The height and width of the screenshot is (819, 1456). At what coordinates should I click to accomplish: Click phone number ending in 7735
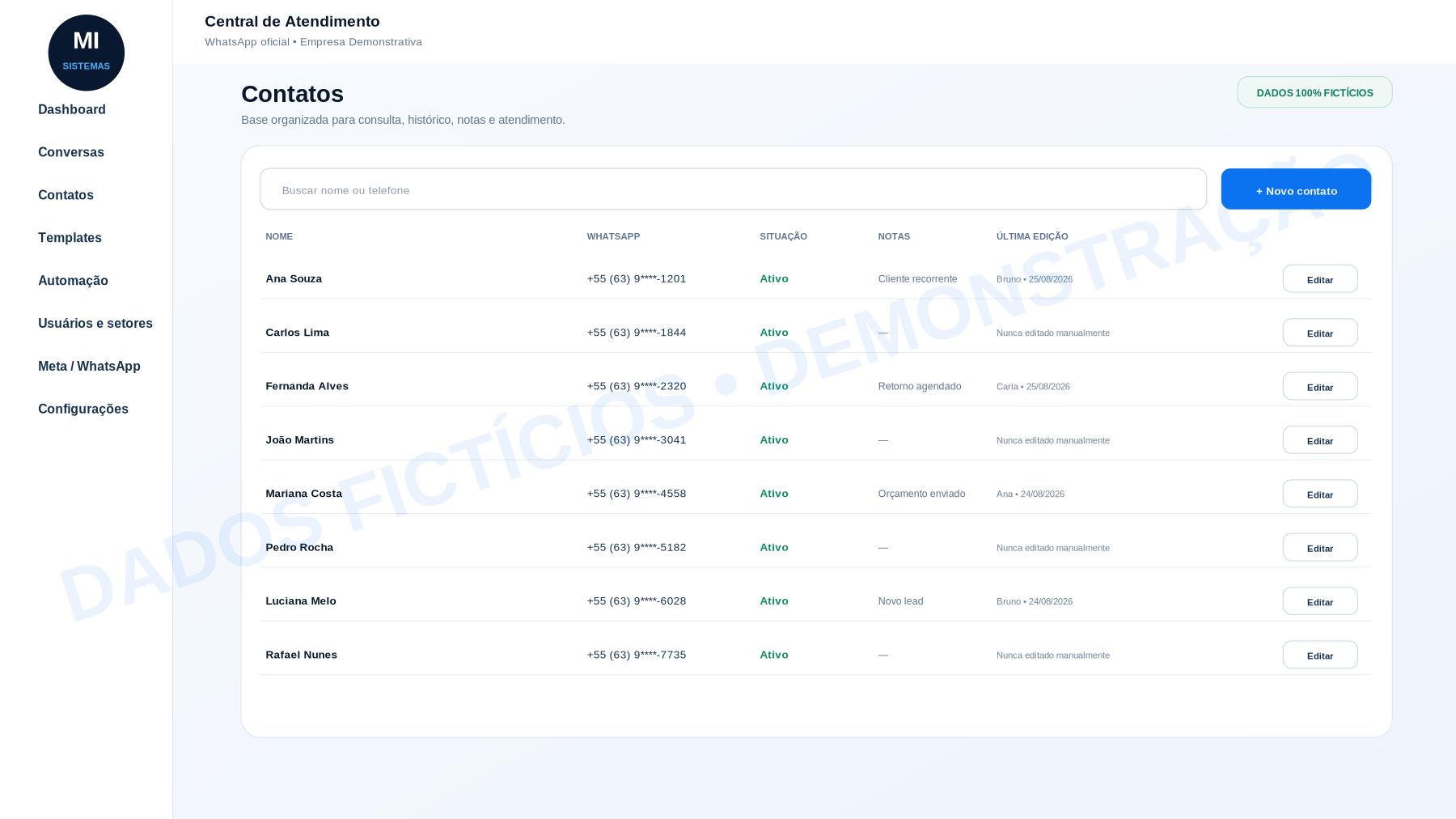click(x=637, y=655)
